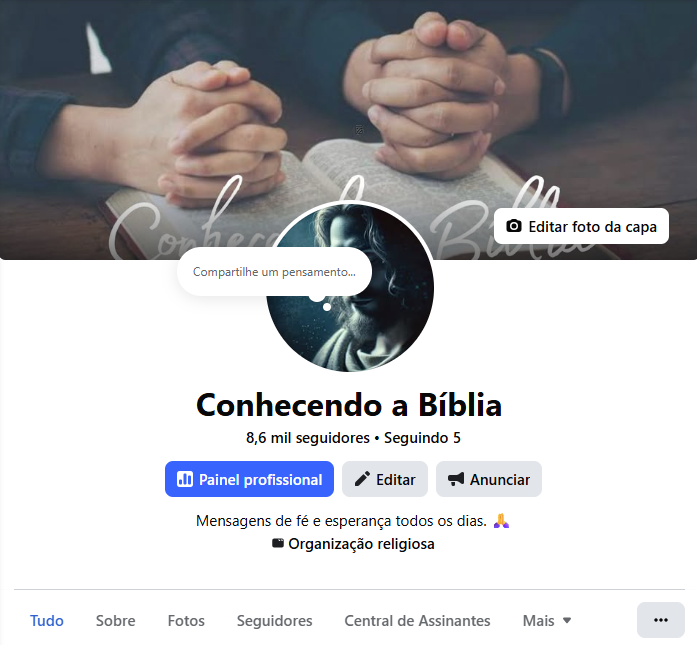Click the praying hands emoji in bio
697x645 pixels.
(501, 520)
